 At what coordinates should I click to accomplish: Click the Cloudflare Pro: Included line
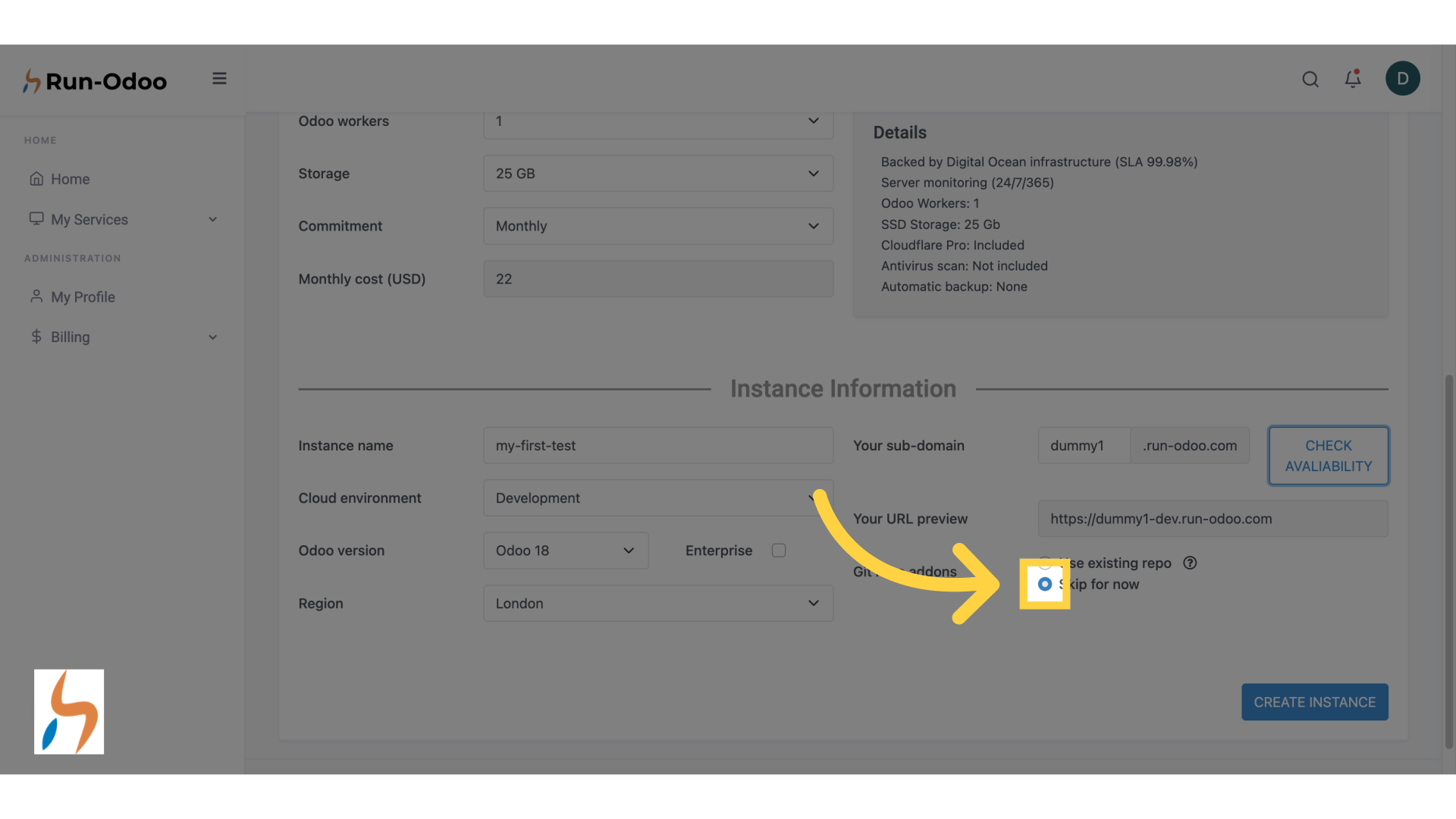click(x=952, y=245)
